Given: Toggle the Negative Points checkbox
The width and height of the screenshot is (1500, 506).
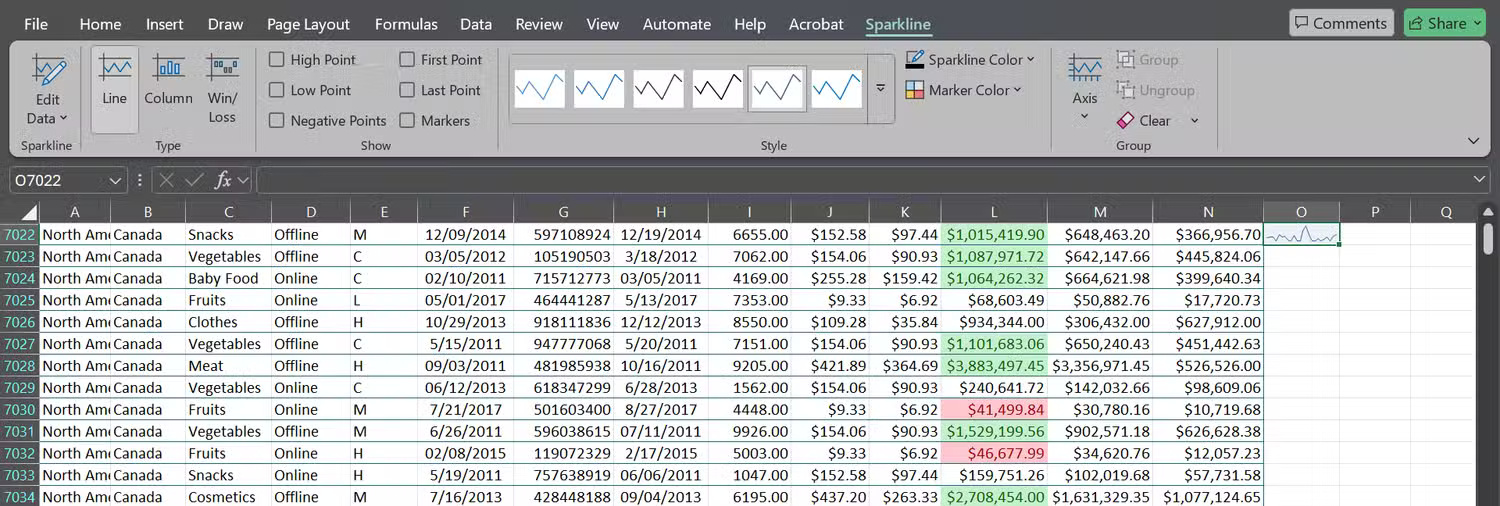Looking at the screenshot, I should point(277,121).
